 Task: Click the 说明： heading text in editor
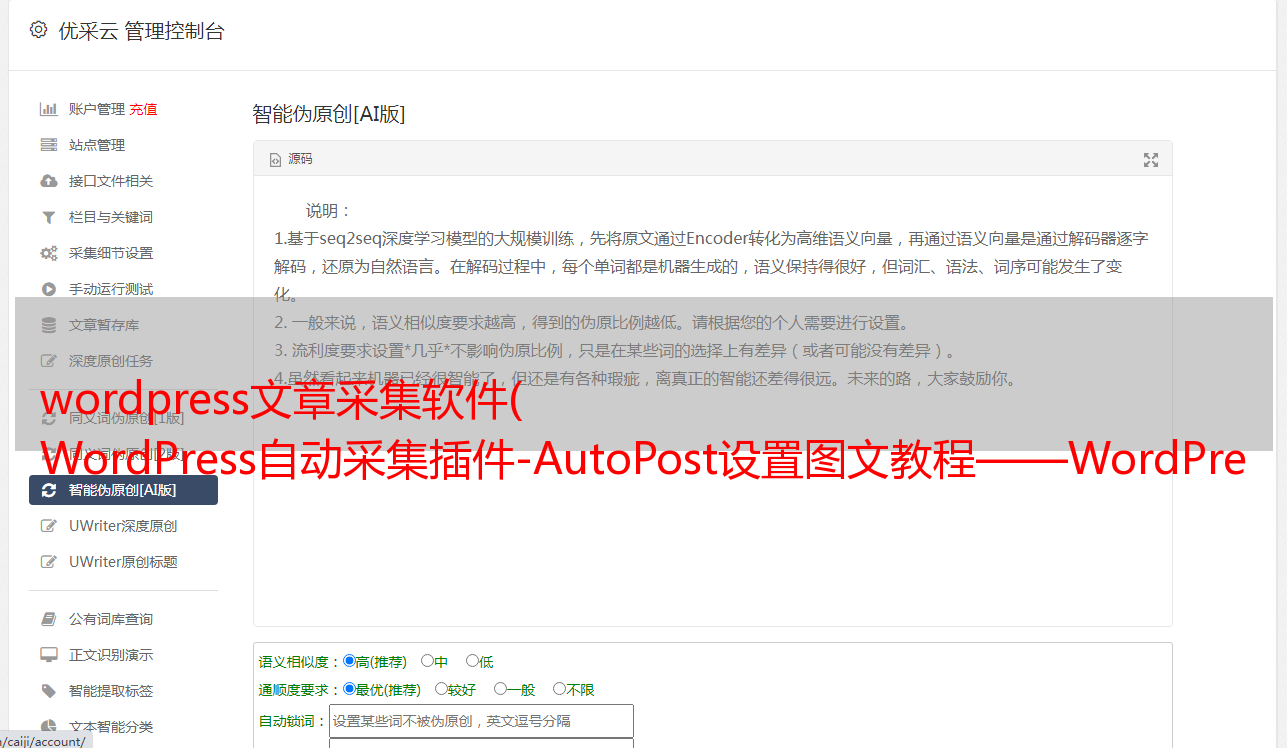click(x=329, y=211)
